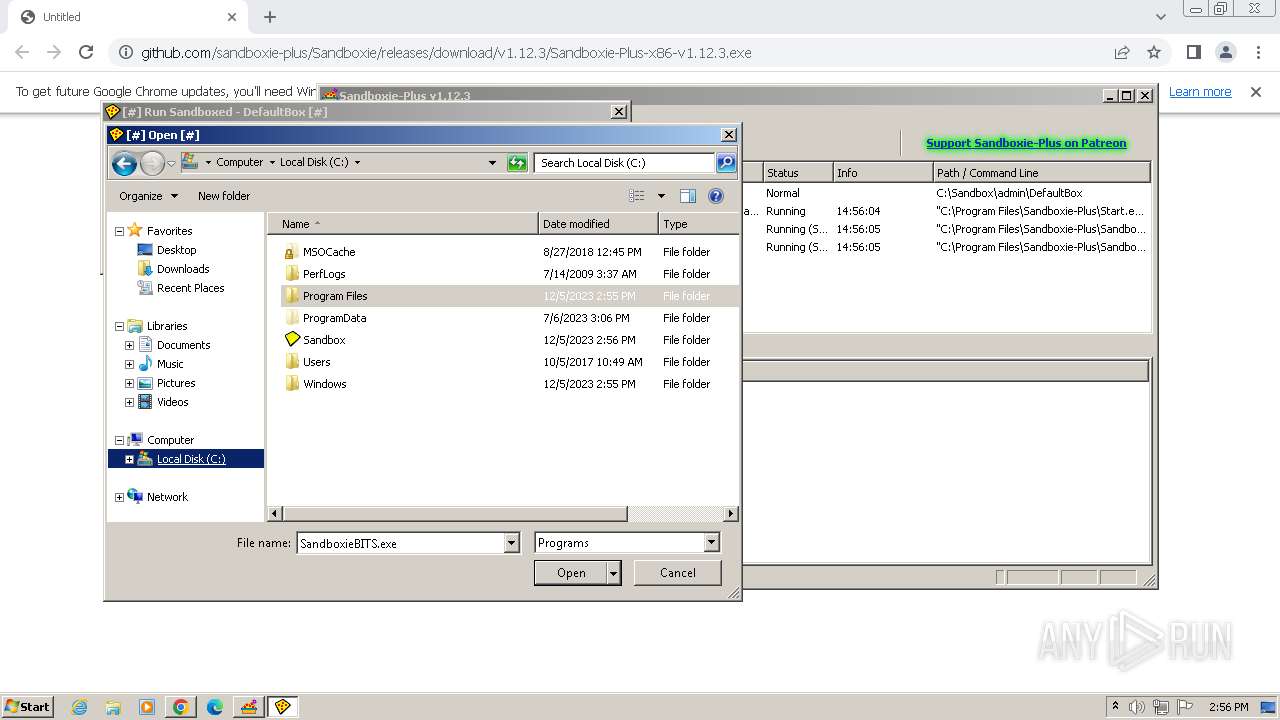The width and height of the screenshot is (1280, 720).
Task: Click the Cancel button
Action: click(677, 573)
